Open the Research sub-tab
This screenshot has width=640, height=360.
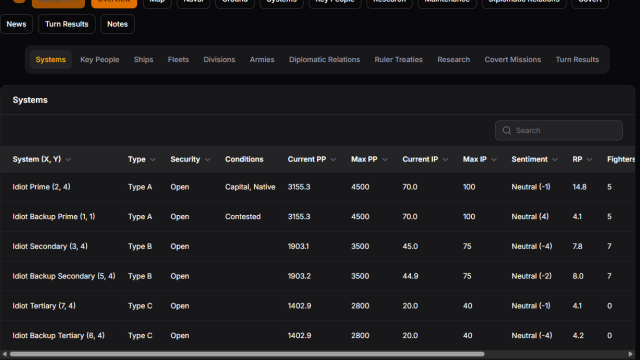(x=453, y=60)
